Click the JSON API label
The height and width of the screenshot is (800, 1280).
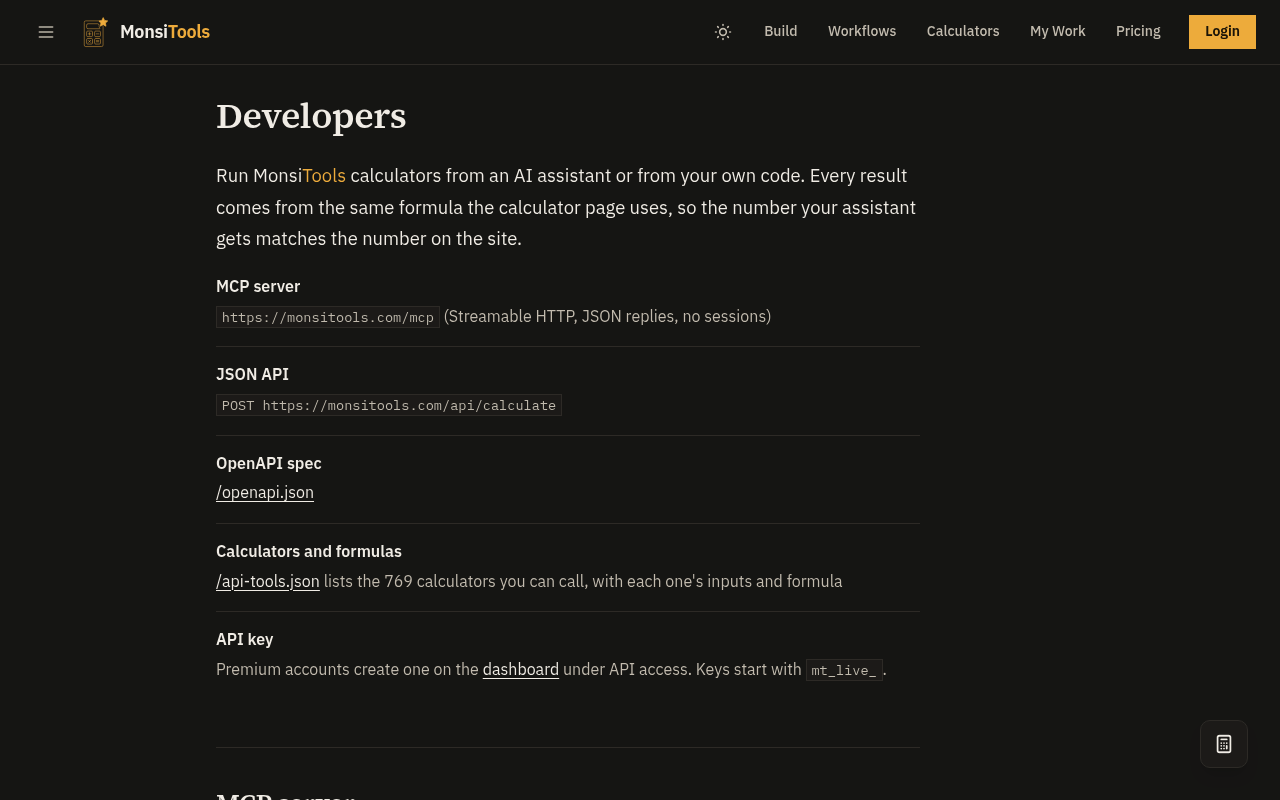pos(252,374)
